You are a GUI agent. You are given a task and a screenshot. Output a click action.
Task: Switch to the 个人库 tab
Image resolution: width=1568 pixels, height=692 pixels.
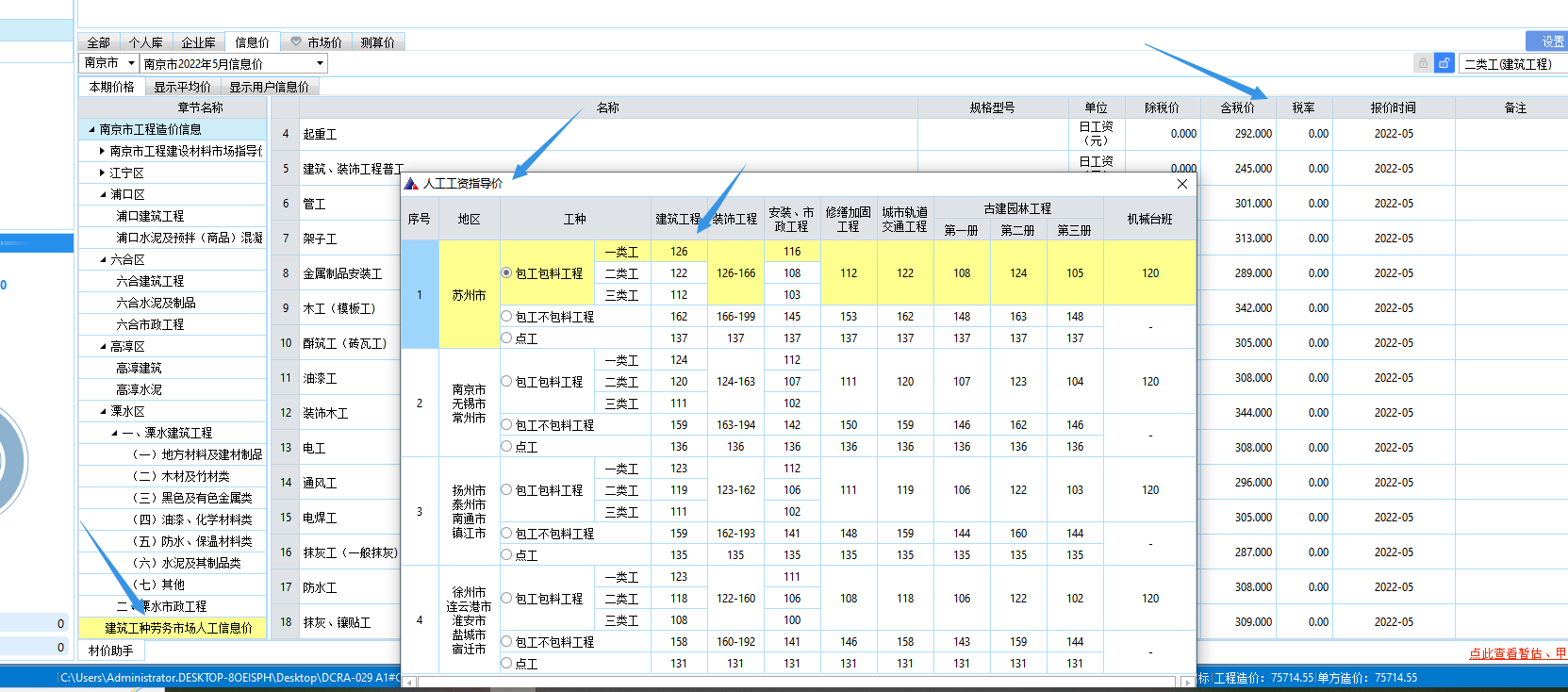coord(145,41)
